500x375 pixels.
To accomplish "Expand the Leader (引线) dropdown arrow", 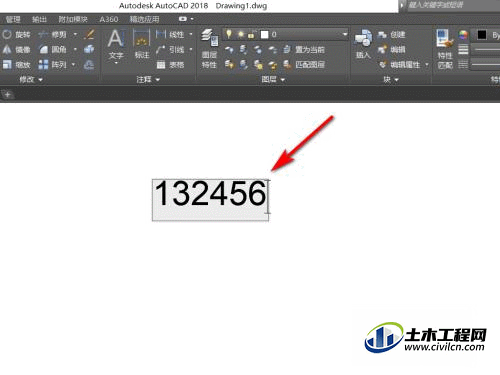I will [x=191, y=50].
